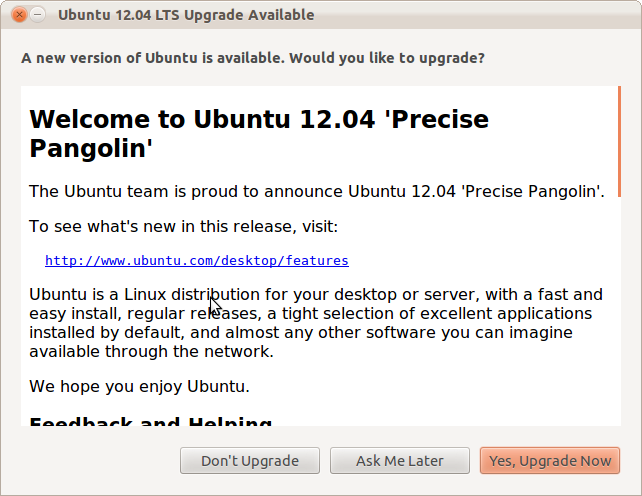642x496 pixels.
Task: Choose Ask Me Later
Action: [x=400, y=461]
